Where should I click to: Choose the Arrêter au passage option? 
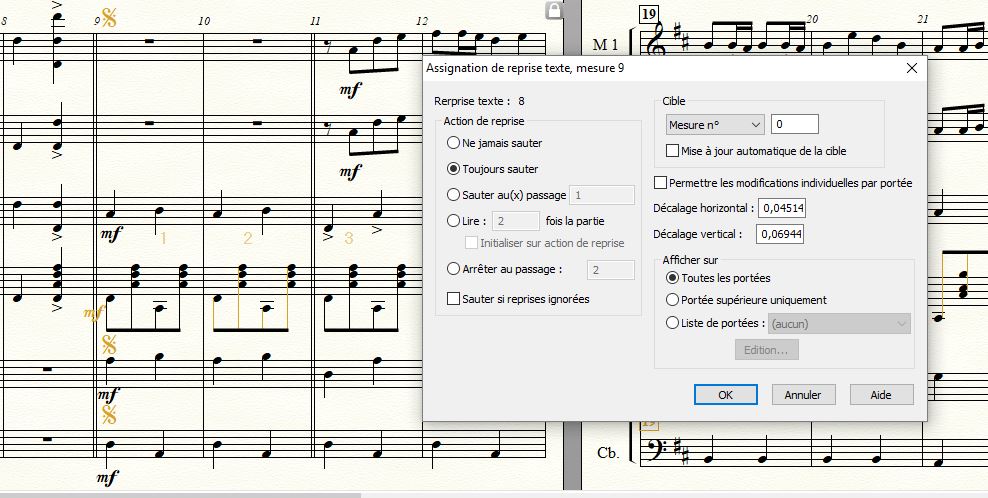[454, 269]
